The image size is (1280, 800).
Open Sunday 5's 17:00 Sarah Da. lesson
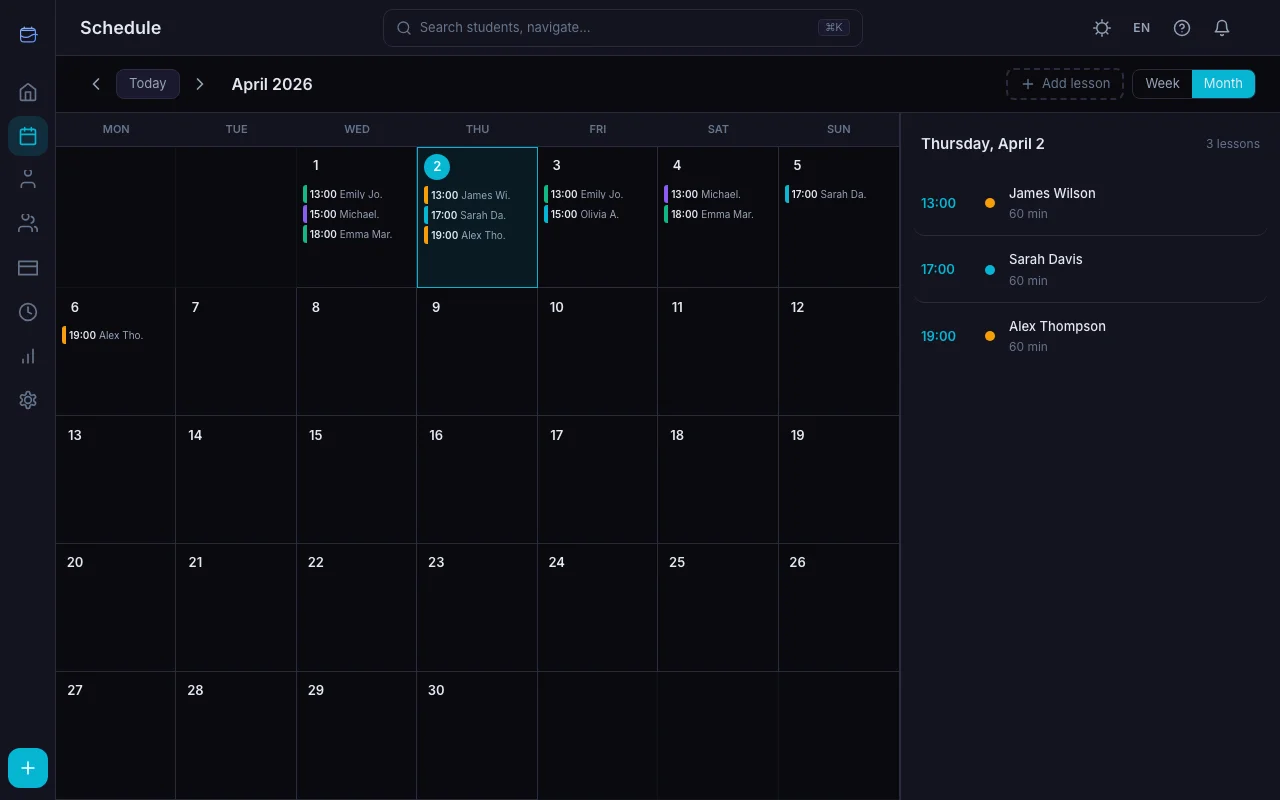(838, 194)
